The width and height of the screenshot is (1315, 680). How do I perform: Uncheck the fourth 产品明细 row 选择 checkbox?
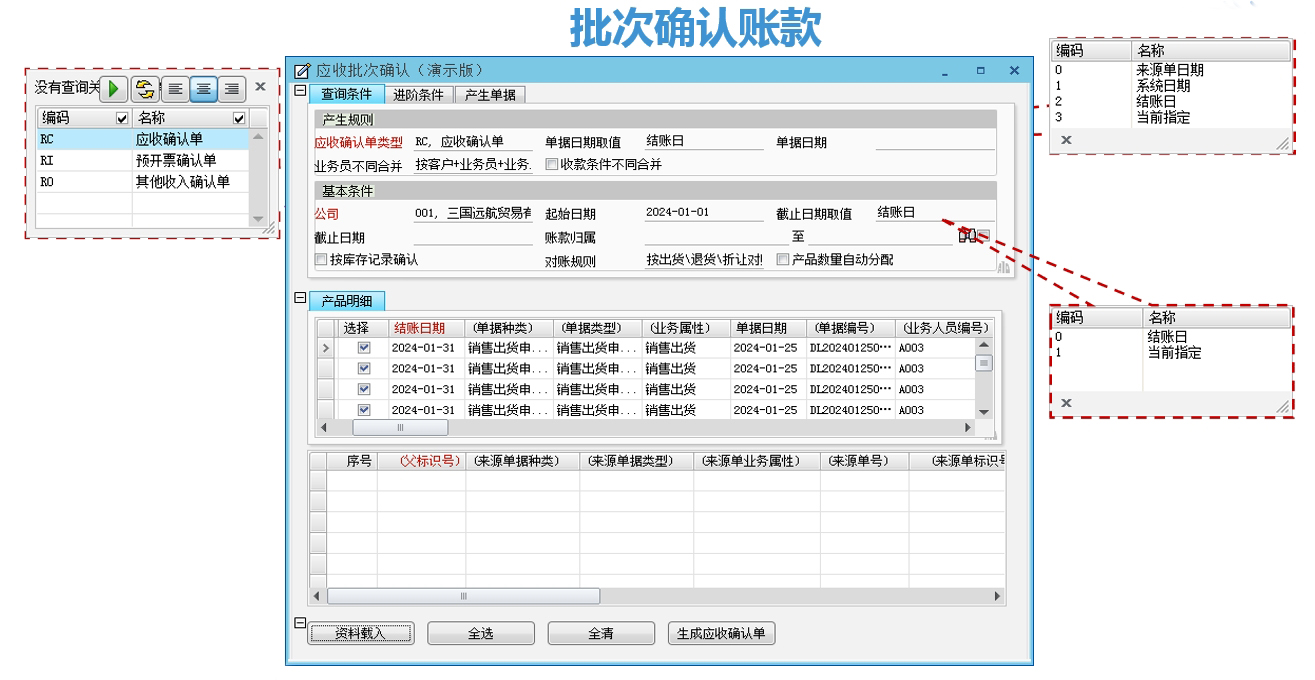(x=364, y=409)
